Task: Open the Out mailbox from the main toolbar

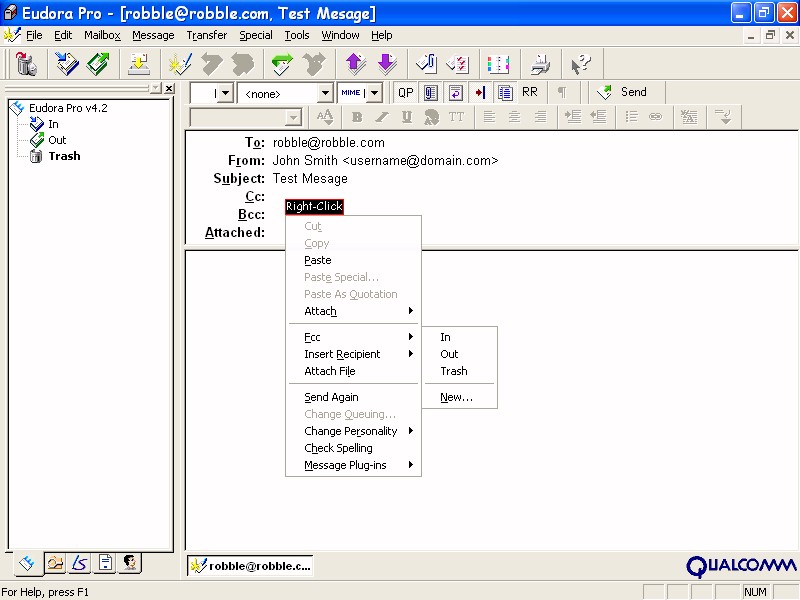Action: coord(97,64)
